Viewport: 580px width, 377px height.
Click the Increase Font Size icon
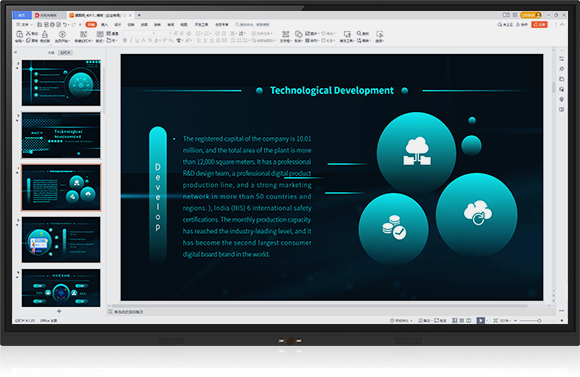click(x=176, y=33)
